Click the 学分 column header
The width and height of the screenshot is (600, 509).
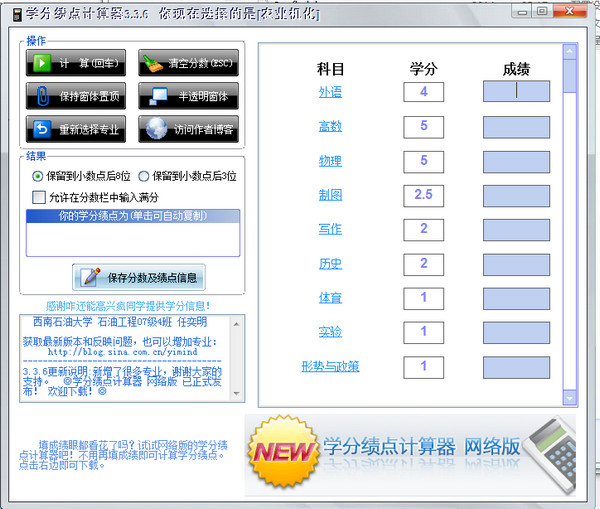tap(424, 69)
